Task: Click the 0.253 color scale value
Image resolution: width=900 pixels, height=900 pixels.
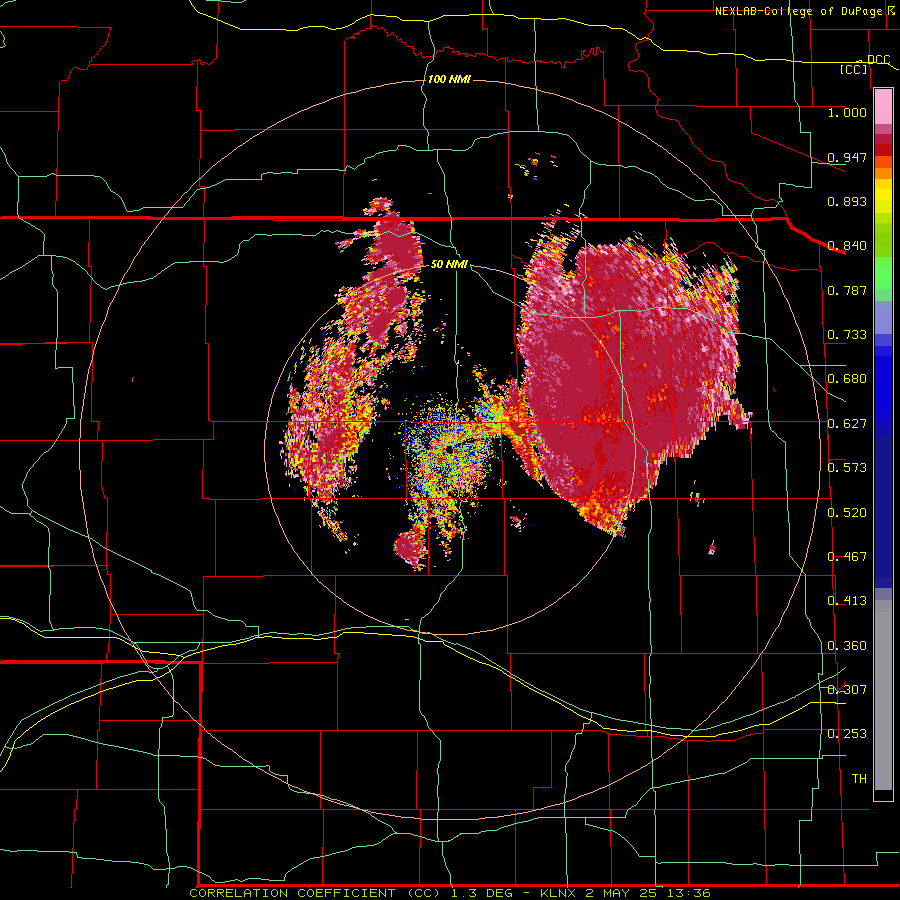Action: (x=847, y=734)
